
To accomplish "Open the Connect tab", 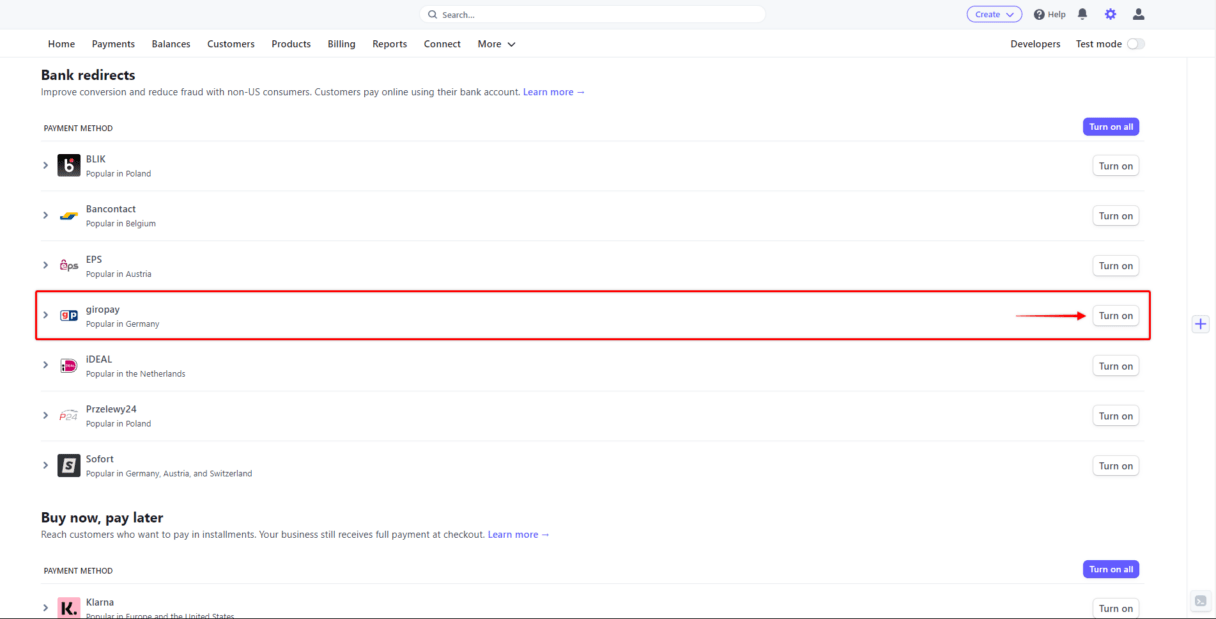I will [x=442, y=44].
